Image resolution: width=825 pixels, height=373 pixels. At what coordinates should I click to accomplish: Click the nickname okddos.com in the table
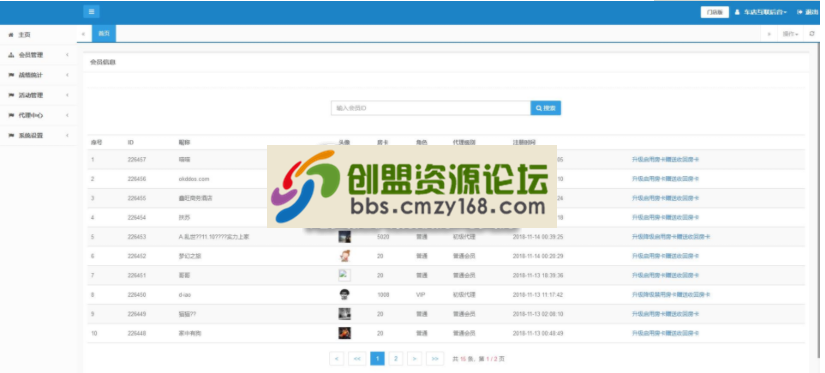(194, 179)
